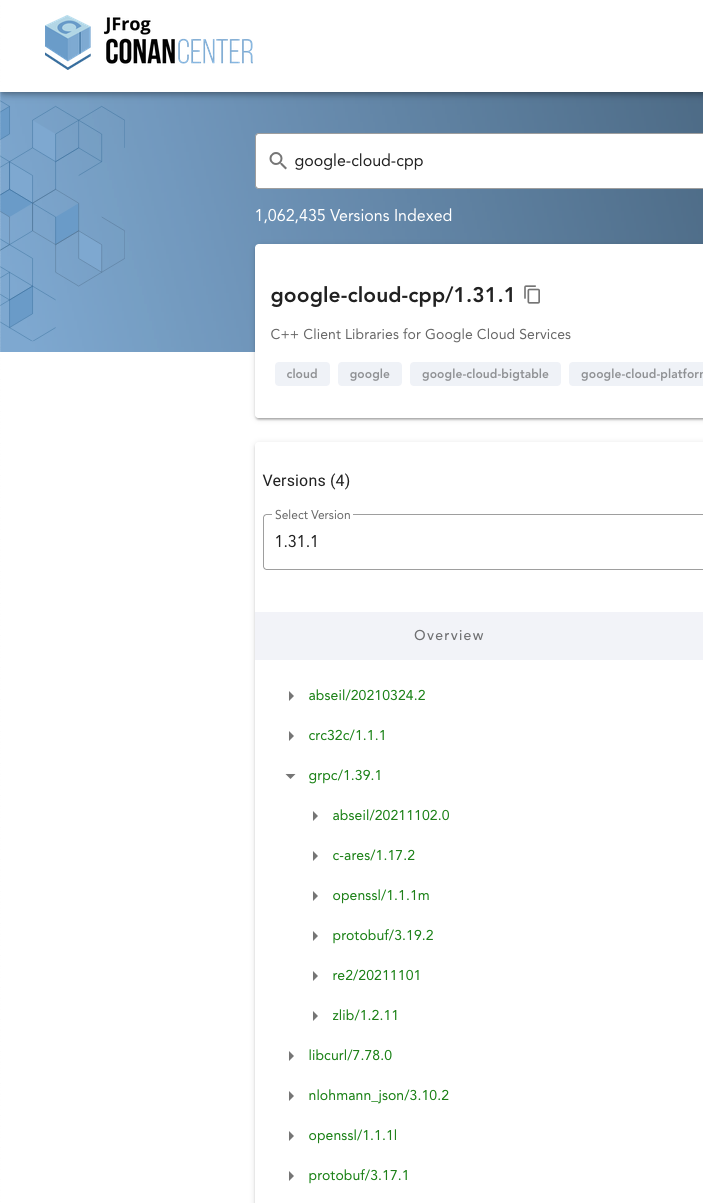The height and width of the screenshot is (1203, 703).
Task: Click the JFrog Conan Center logo
Action: pyautogui.click(x=147, y=42)
